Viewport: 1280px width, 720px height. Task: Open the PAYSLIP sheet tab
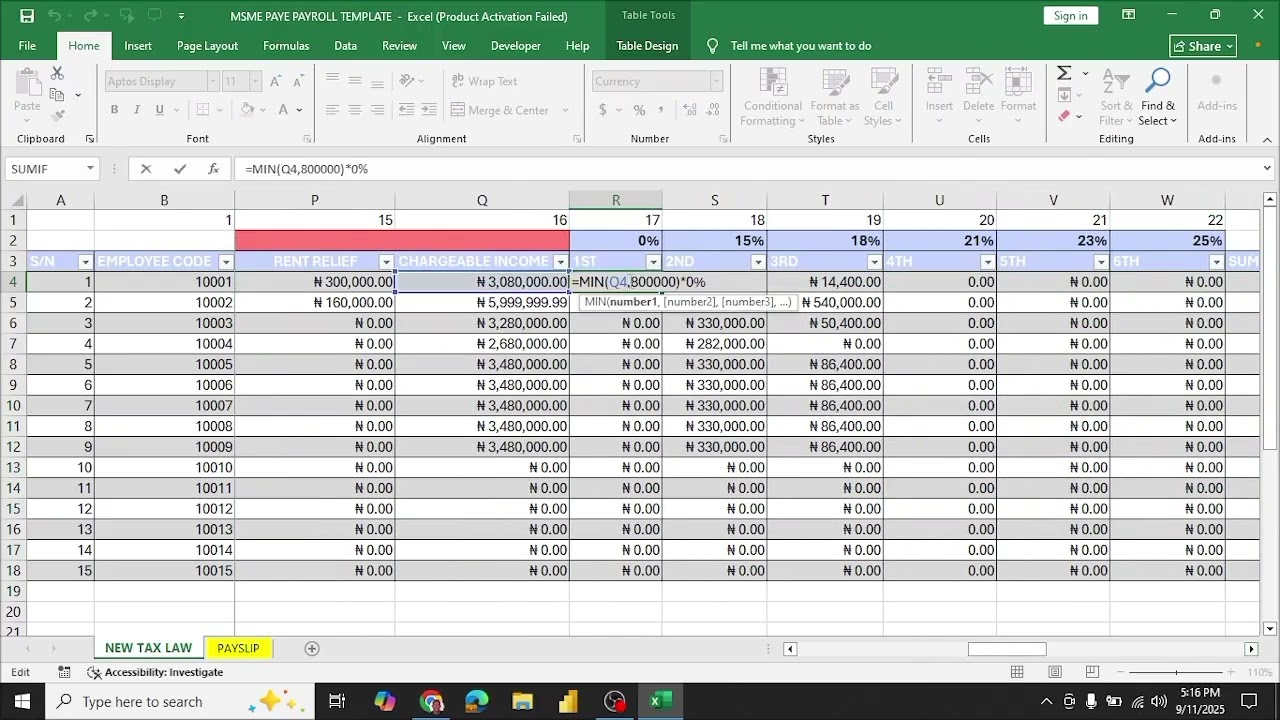point(238,648)
